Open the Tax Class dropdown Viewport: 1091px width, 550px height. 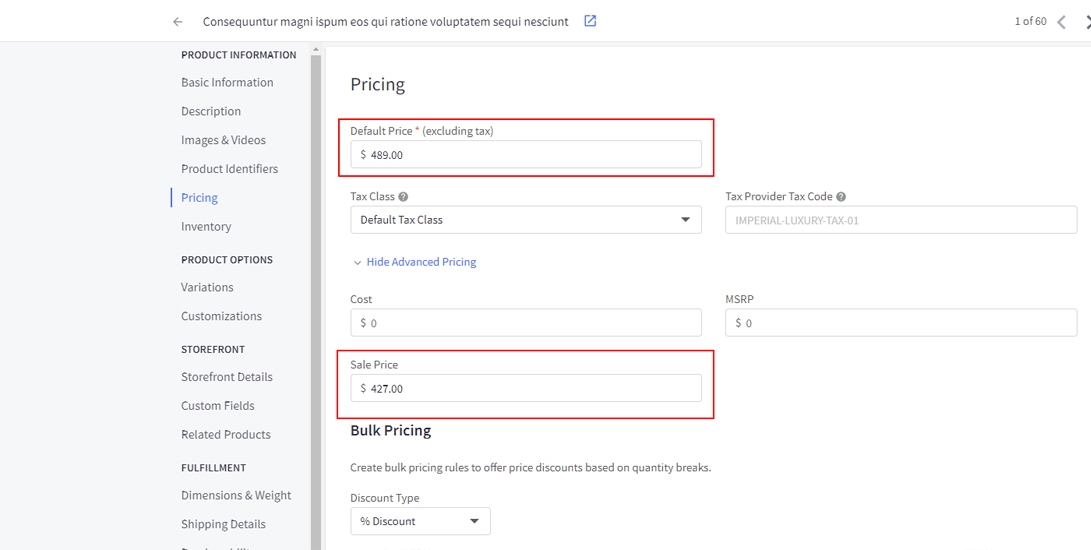(525, 220)
